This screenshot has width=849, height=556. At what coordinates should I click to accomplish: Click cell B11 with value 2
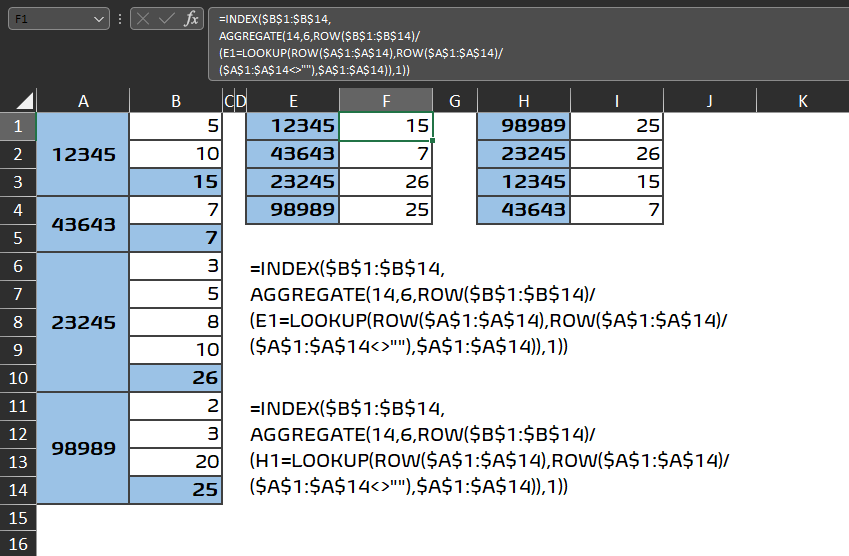point(176,406)
